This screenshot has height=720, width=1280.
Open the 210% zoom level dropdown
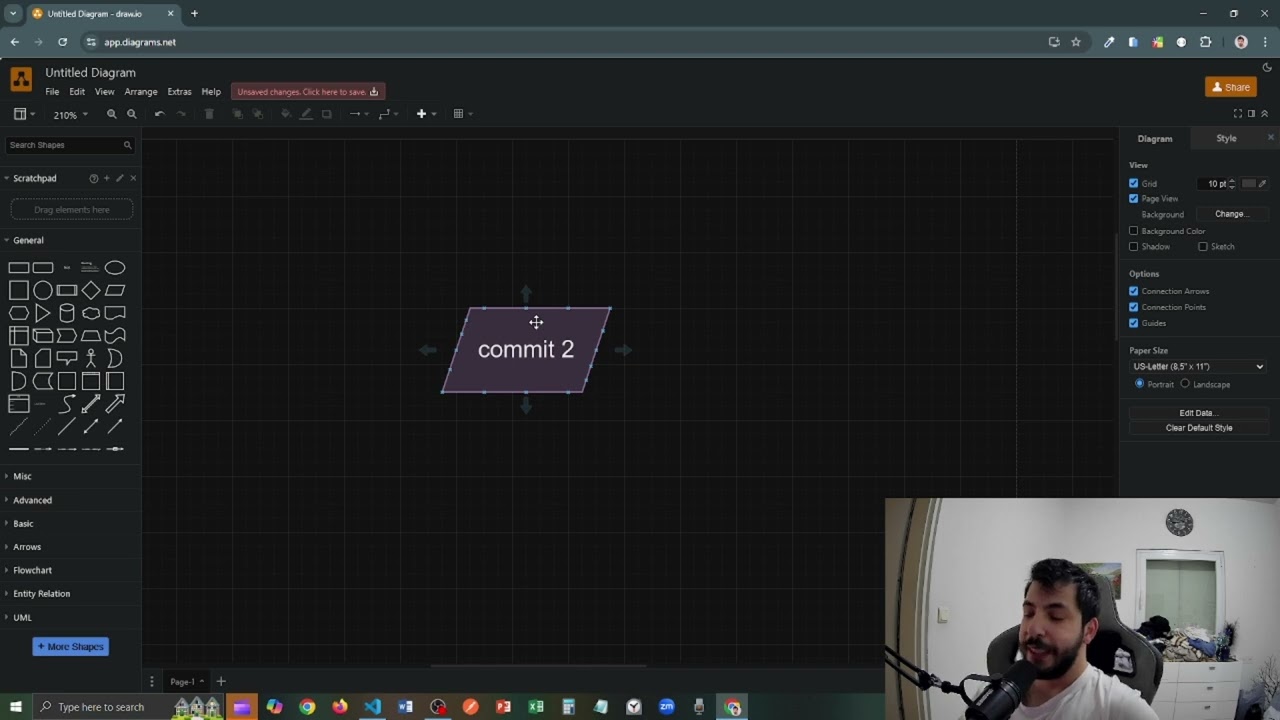70,115
